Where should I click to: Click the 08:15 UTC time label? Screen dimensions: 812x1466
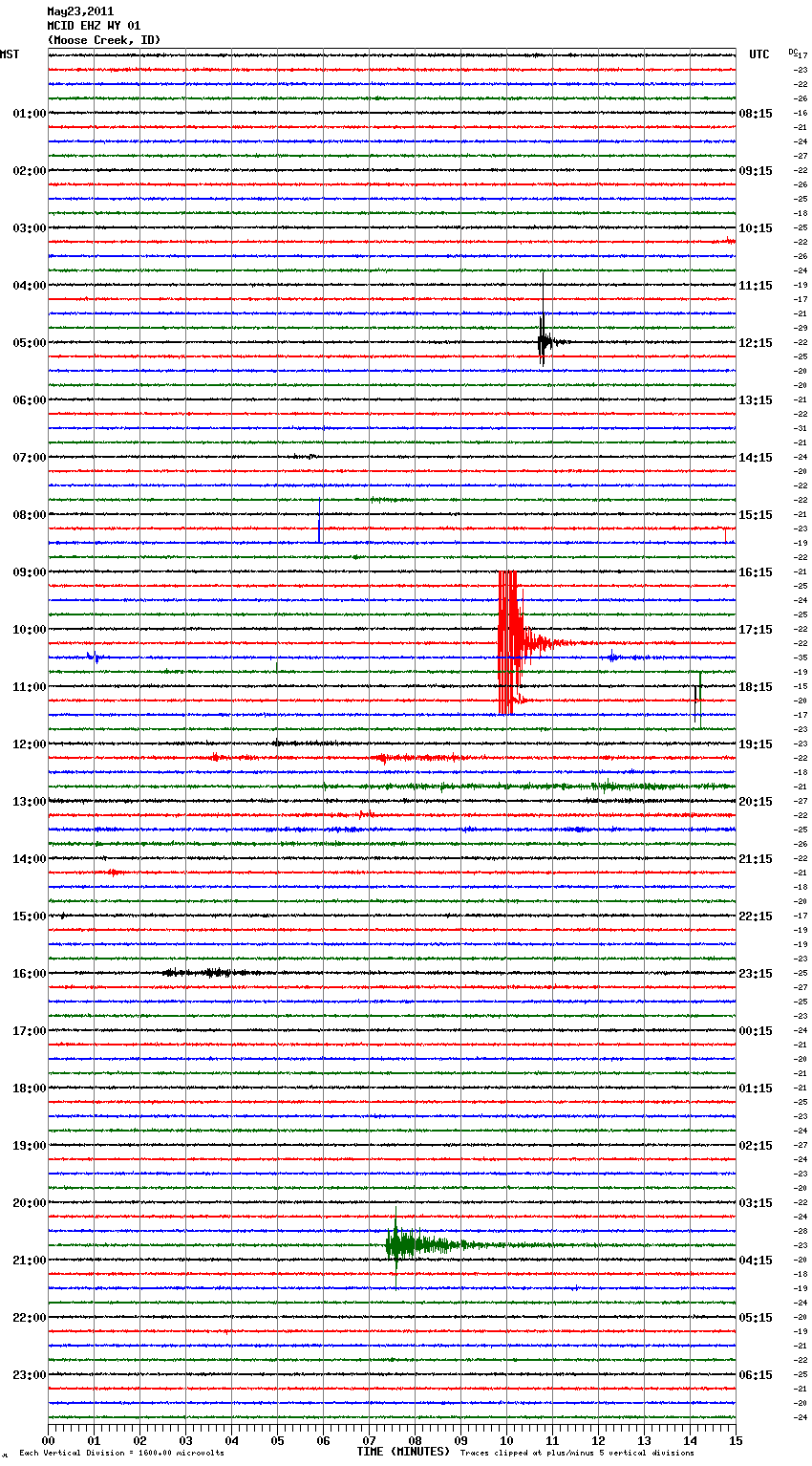tap(756, 114)
